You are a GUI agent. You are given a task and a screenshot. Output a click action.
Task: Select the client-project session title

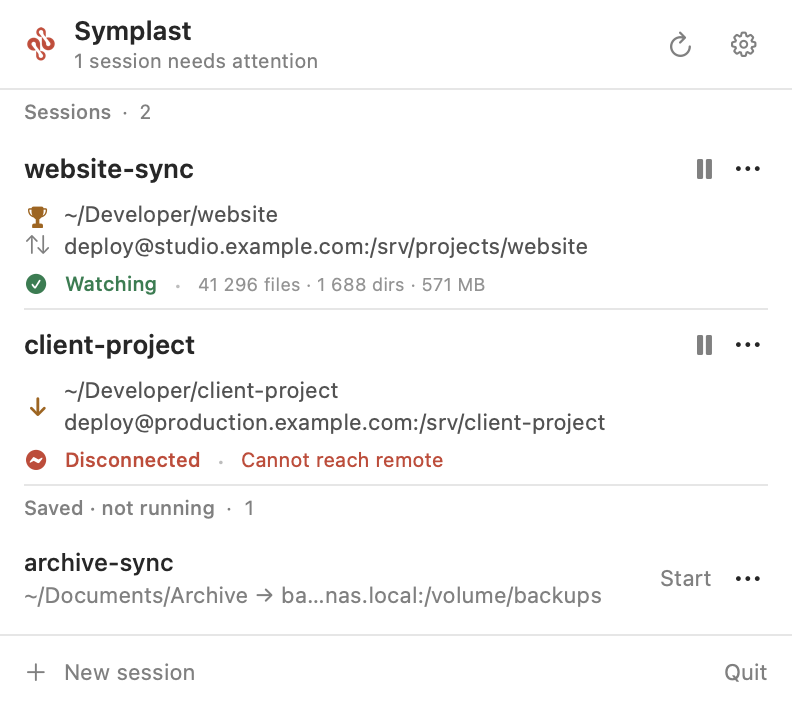click(110, 345)
